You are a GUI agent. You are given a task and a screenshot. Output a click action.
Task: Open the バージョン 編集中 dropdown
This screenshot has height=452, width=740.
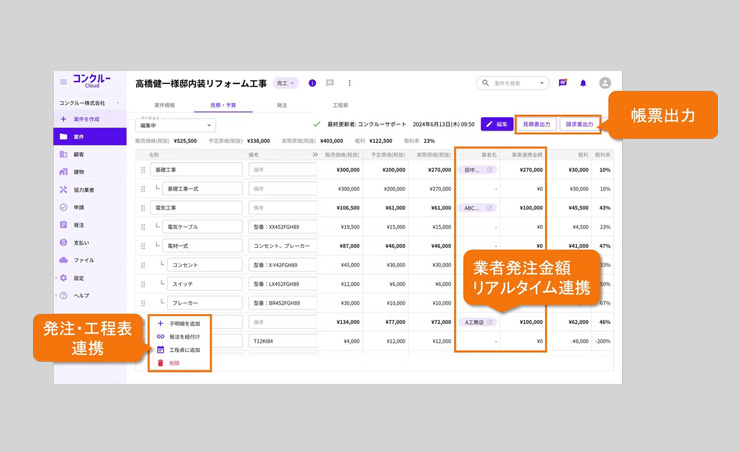coord(175,126)
